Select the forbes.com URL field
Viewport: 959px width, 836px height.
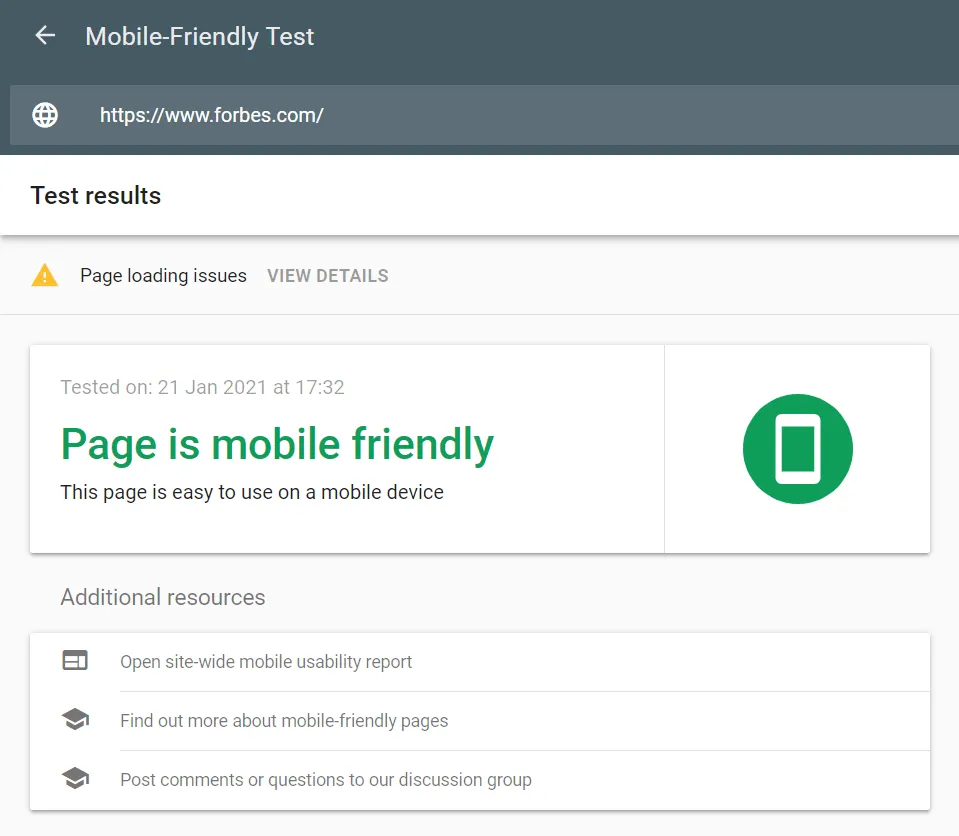click(211, 115)
